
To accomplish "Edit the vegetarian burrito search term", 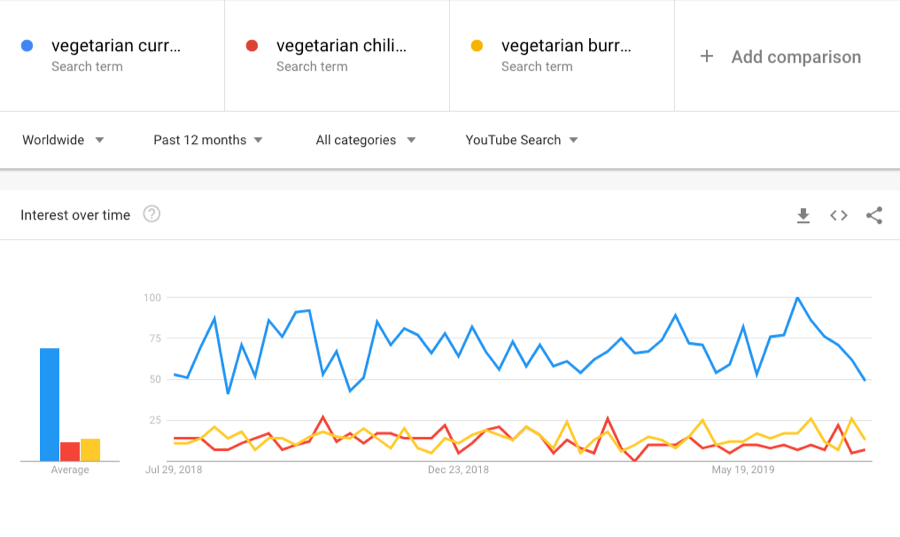I will click(566, 46).
